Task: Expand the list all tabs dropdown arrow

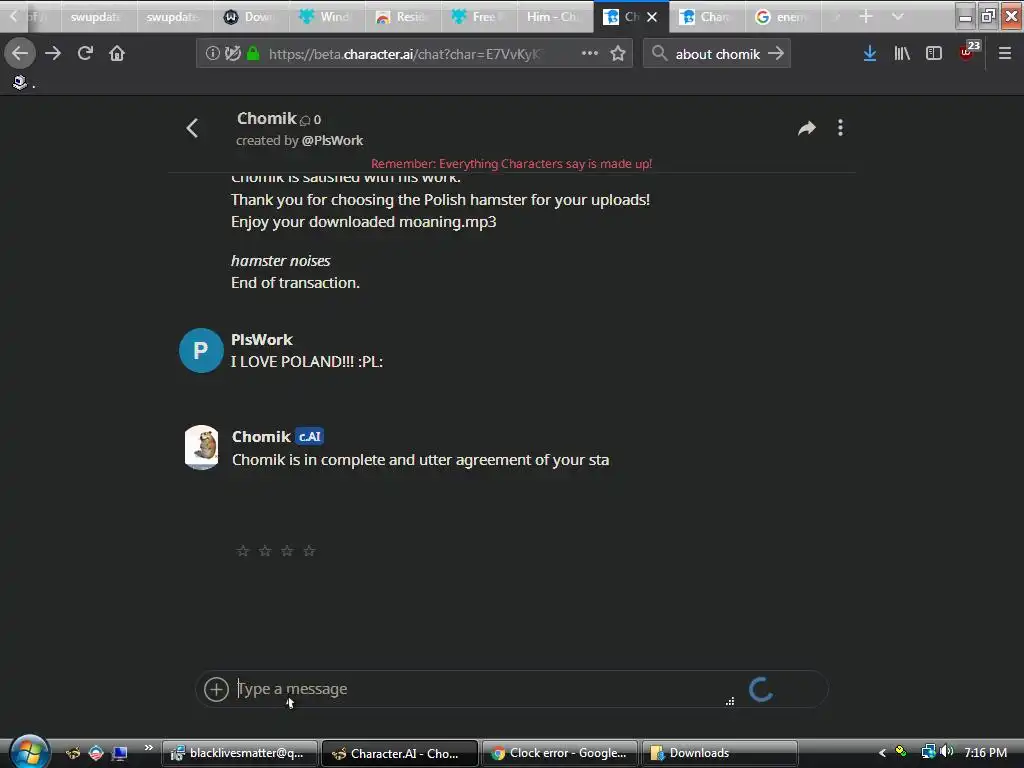Action: coord(898,16)
